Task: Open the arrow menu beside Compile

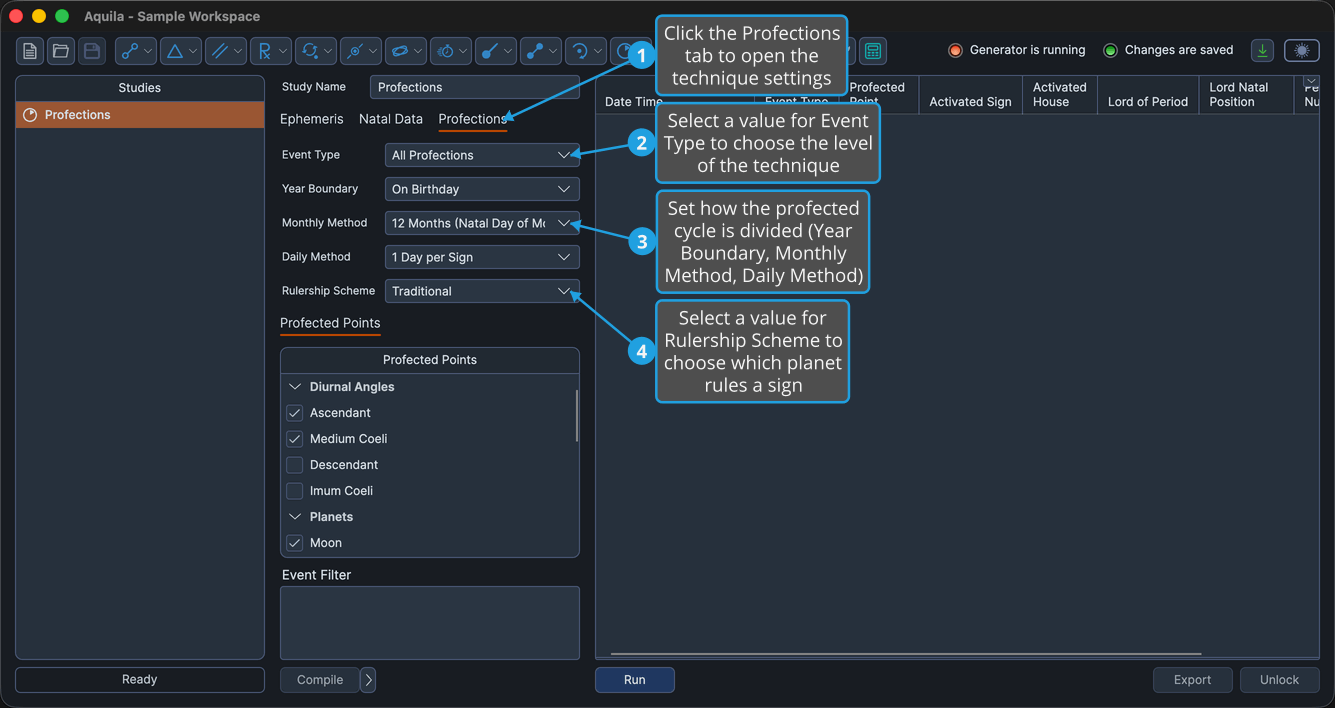Action: pos(368,680)
